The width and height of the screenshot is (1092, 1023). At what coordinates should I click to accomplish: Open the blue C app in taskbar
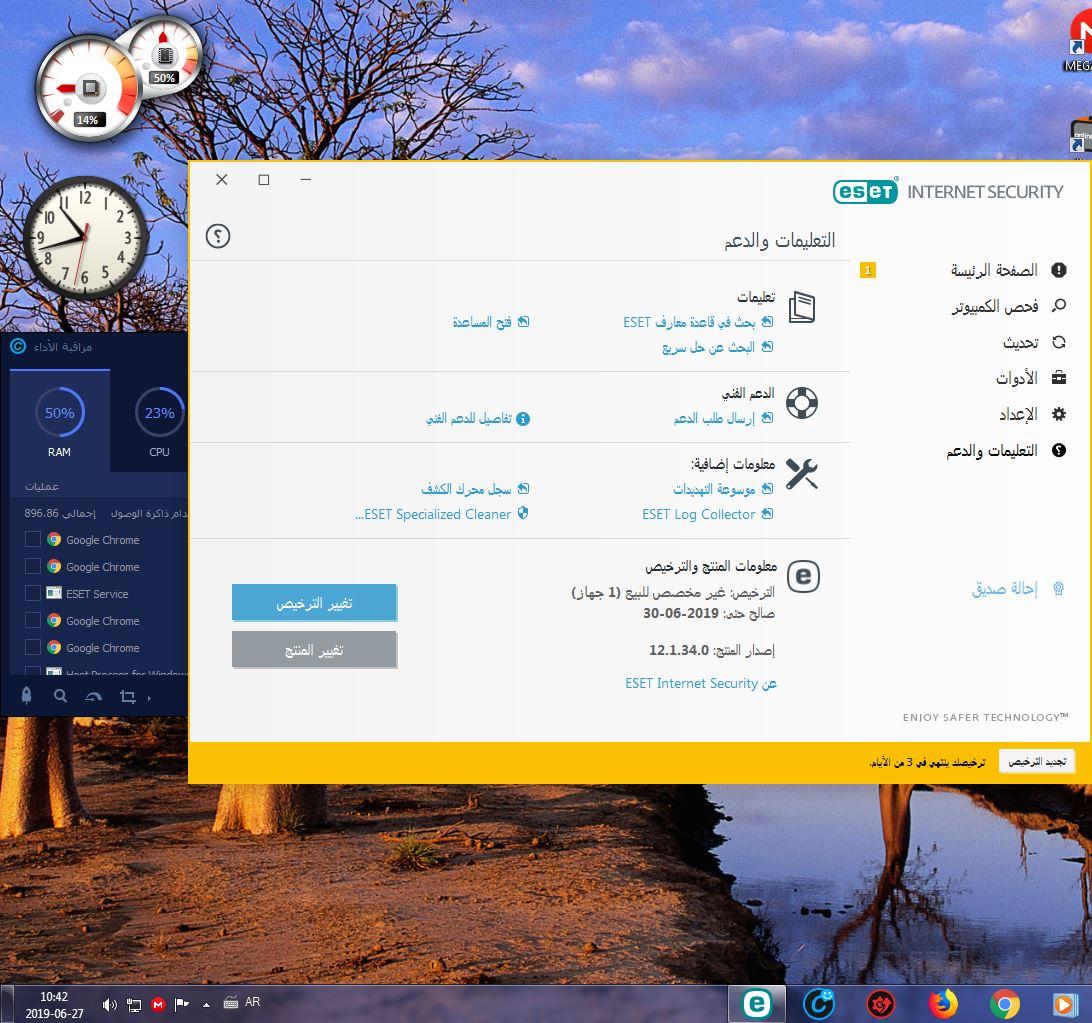819,1004
